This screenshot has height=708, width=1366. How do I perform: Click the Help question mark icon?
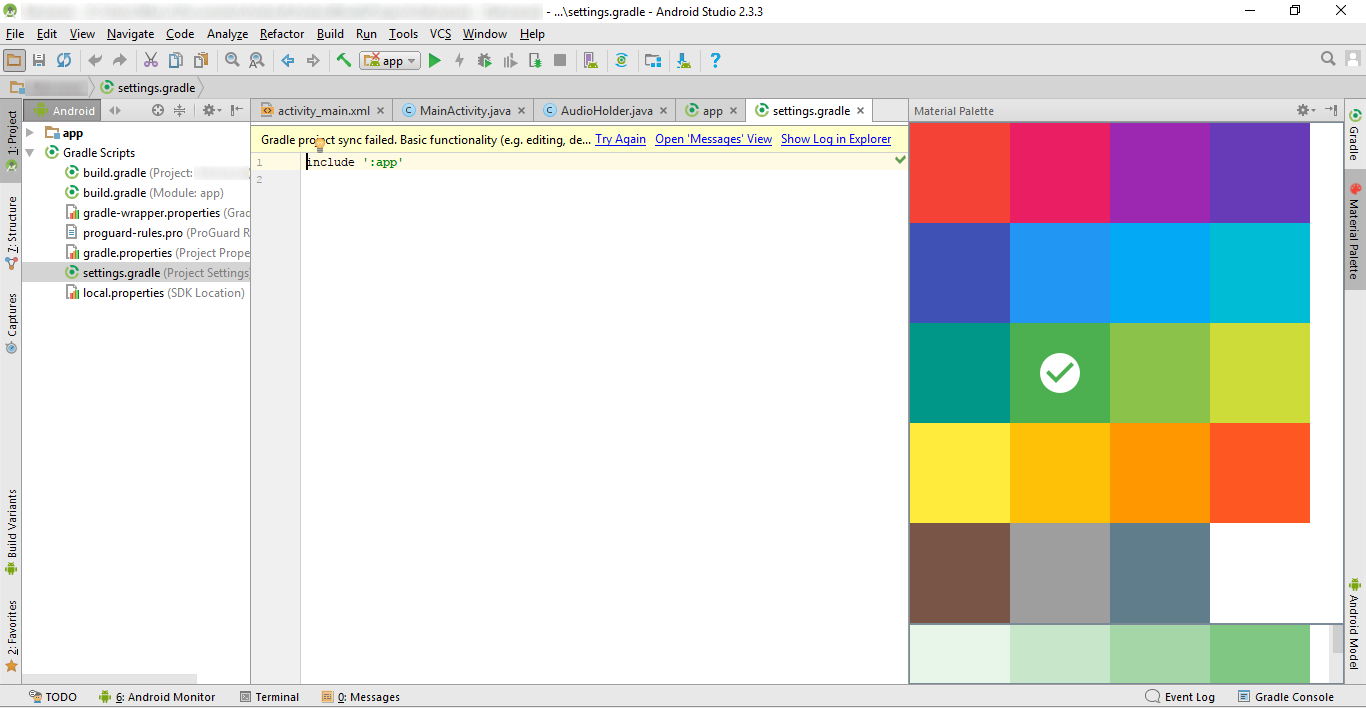tap(714, 60)
